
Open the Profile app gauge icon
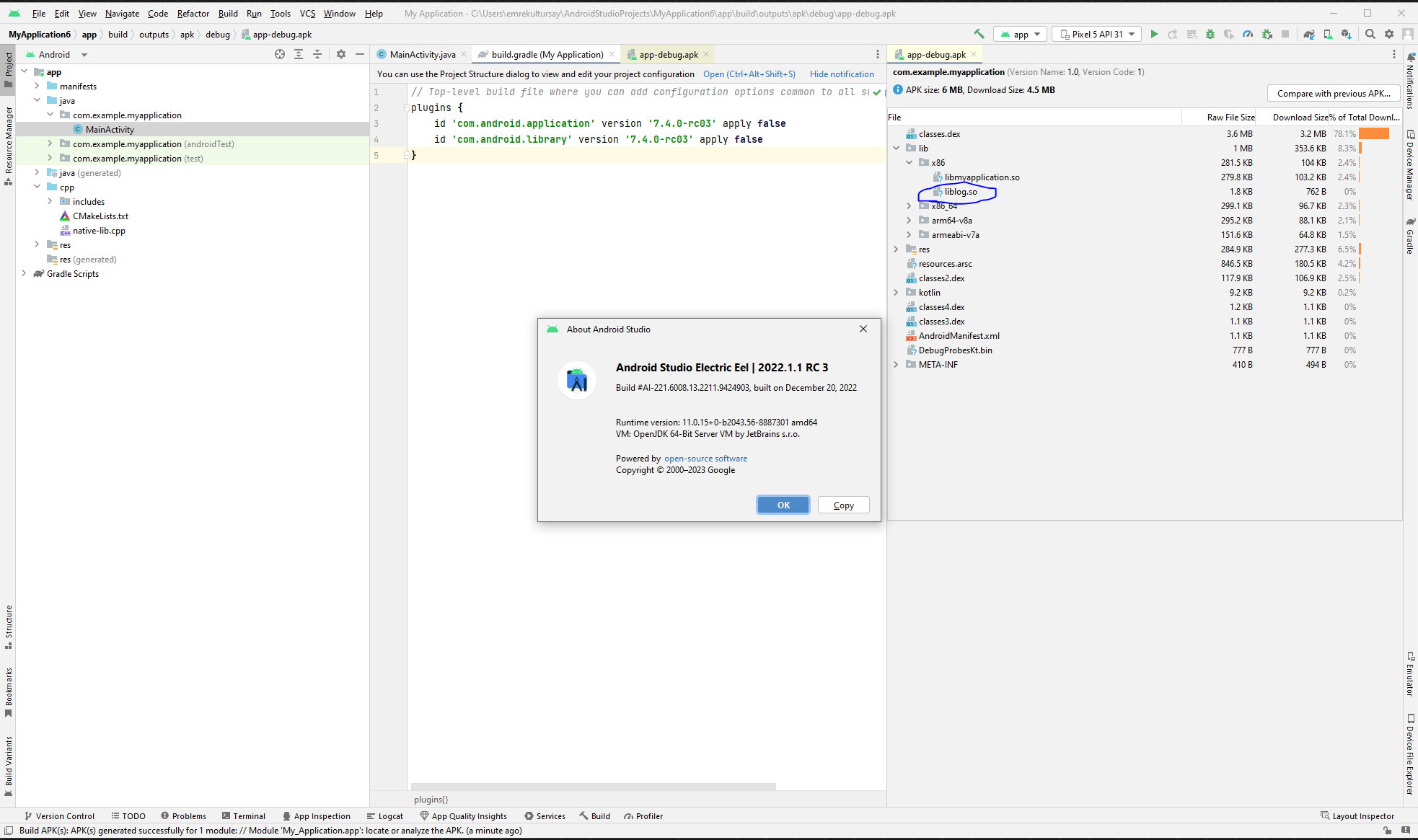(x=1248, y=34)
